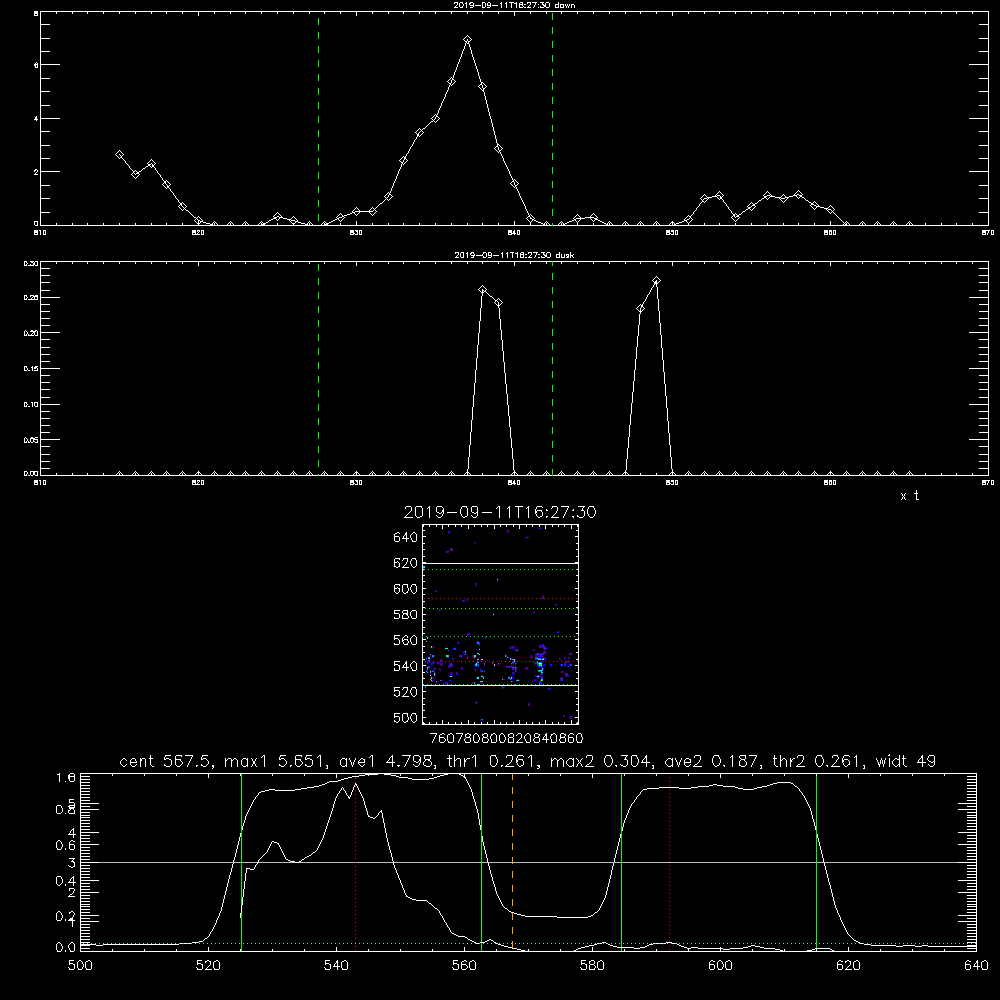Click the "640" x-axis label of bottom plot
The width and height of the screenshot is (1000, 1000).
(x=976, y=966)
